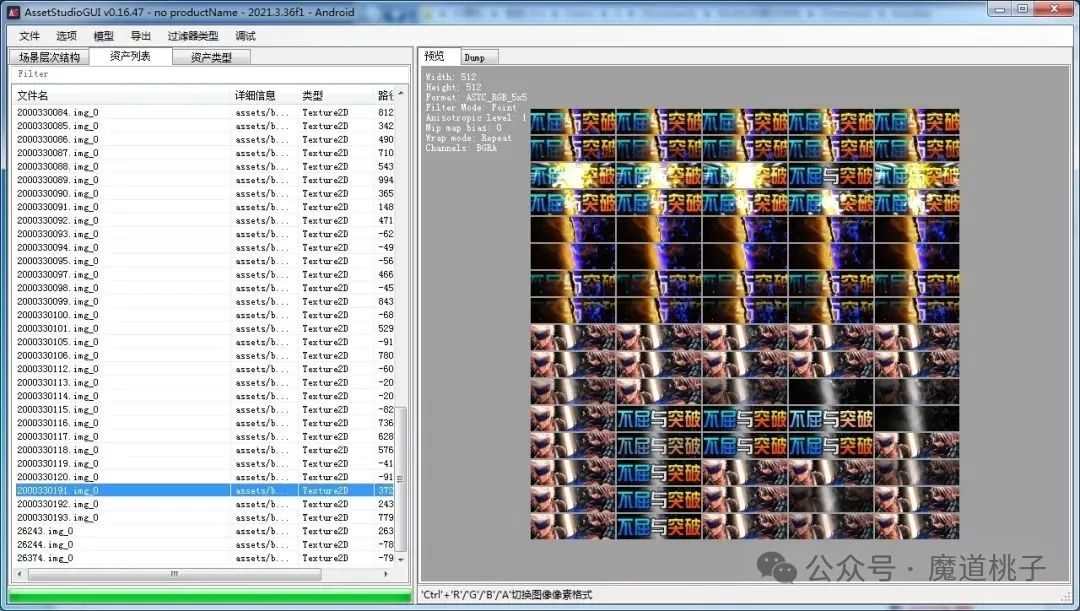The width and height of the screenshot is (1080, 611).
Task: Switch to the 资产列表 tab
Action: [x=130, y=56]
